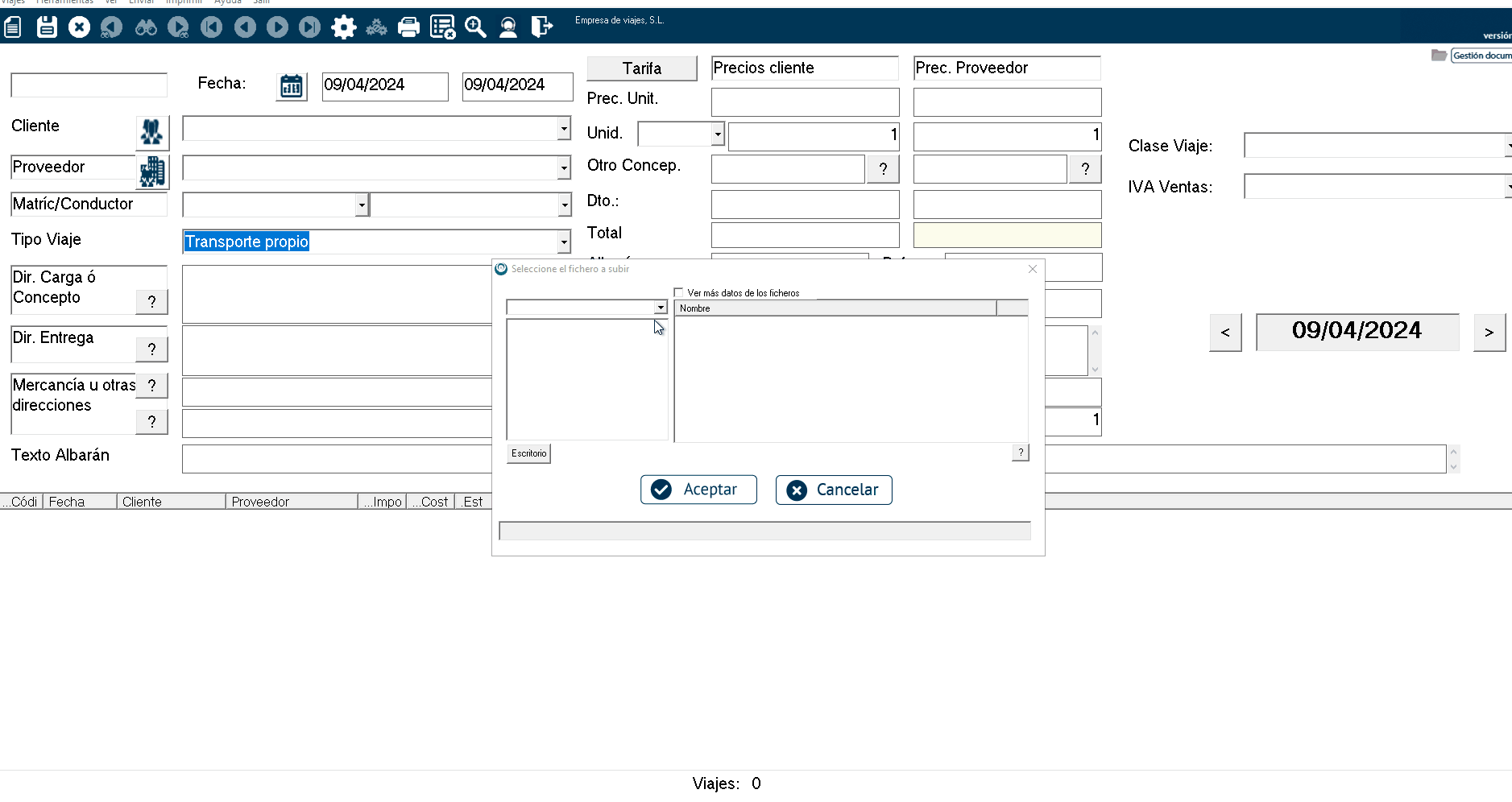Expand the drive selector dropdown in dialog
This screenshot has height=802, width=1512.
point(661,308)
